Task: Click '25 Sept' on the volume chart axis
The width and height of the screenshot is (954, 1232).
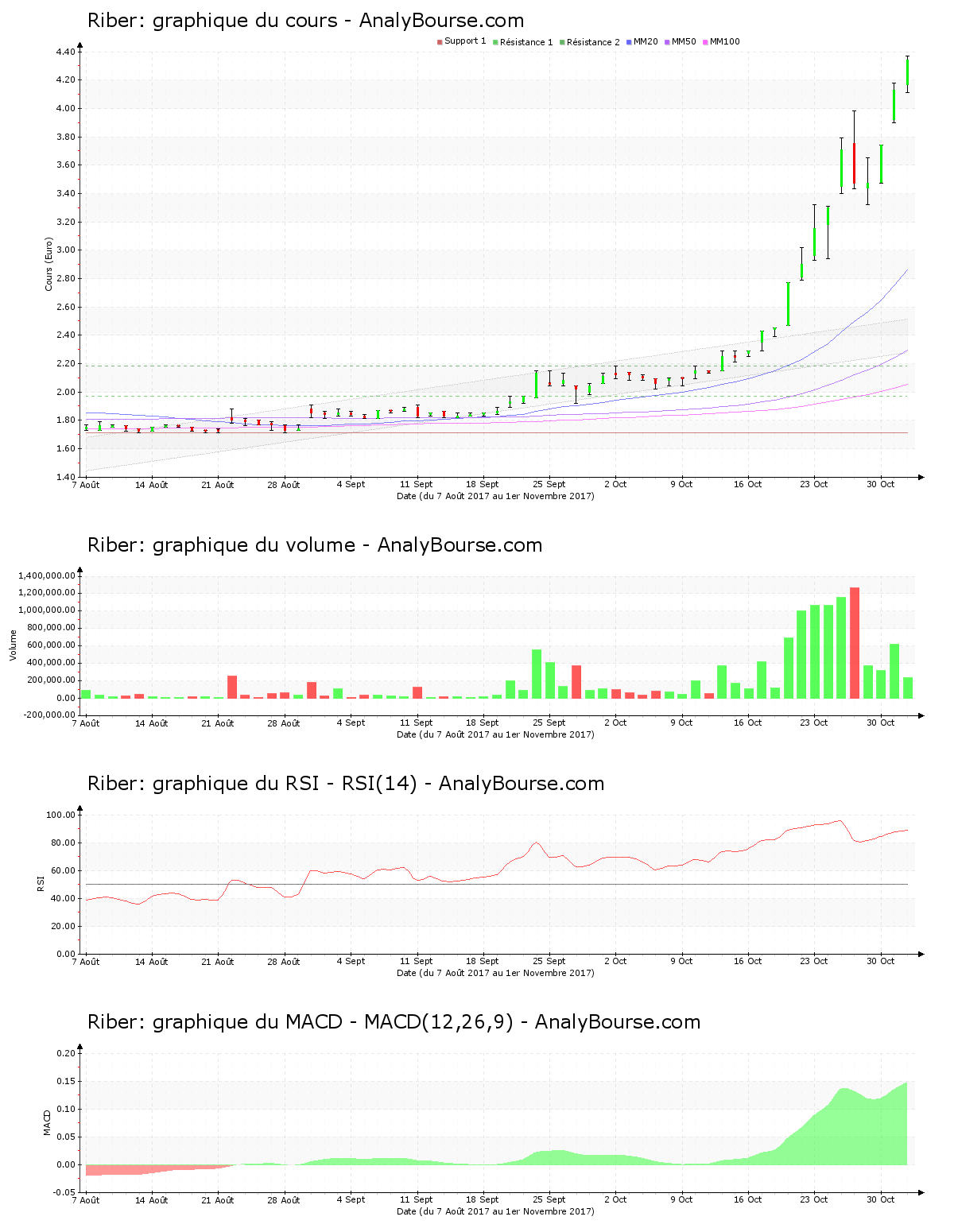Action: click(x=549, y=723)
